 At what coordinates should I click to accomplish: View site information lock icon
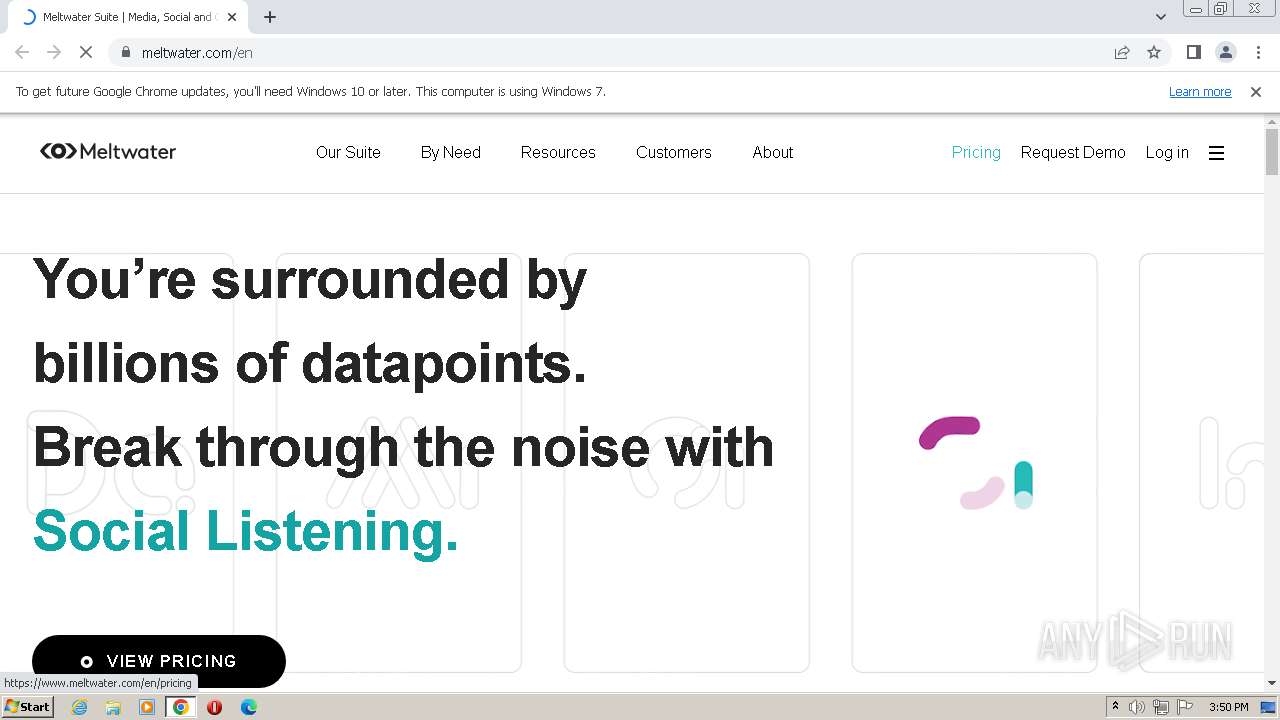pyautogui.click(x=125, y=52)
